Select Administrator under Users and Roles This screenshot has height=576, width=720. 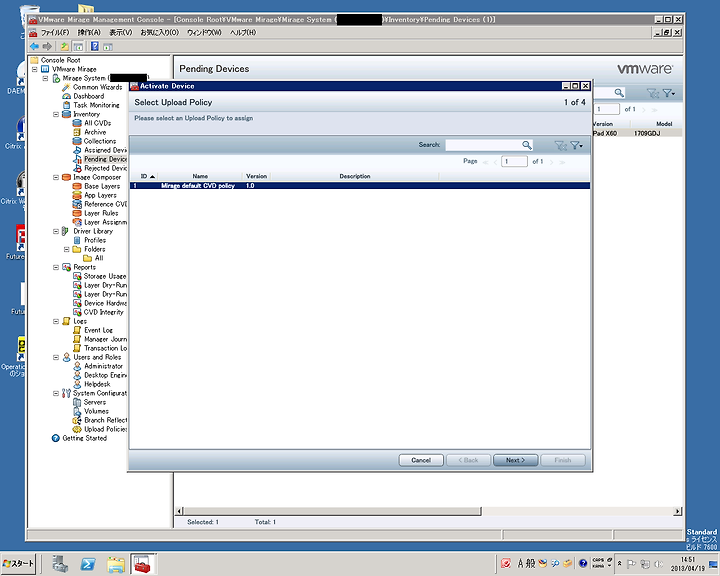(103, 366)
